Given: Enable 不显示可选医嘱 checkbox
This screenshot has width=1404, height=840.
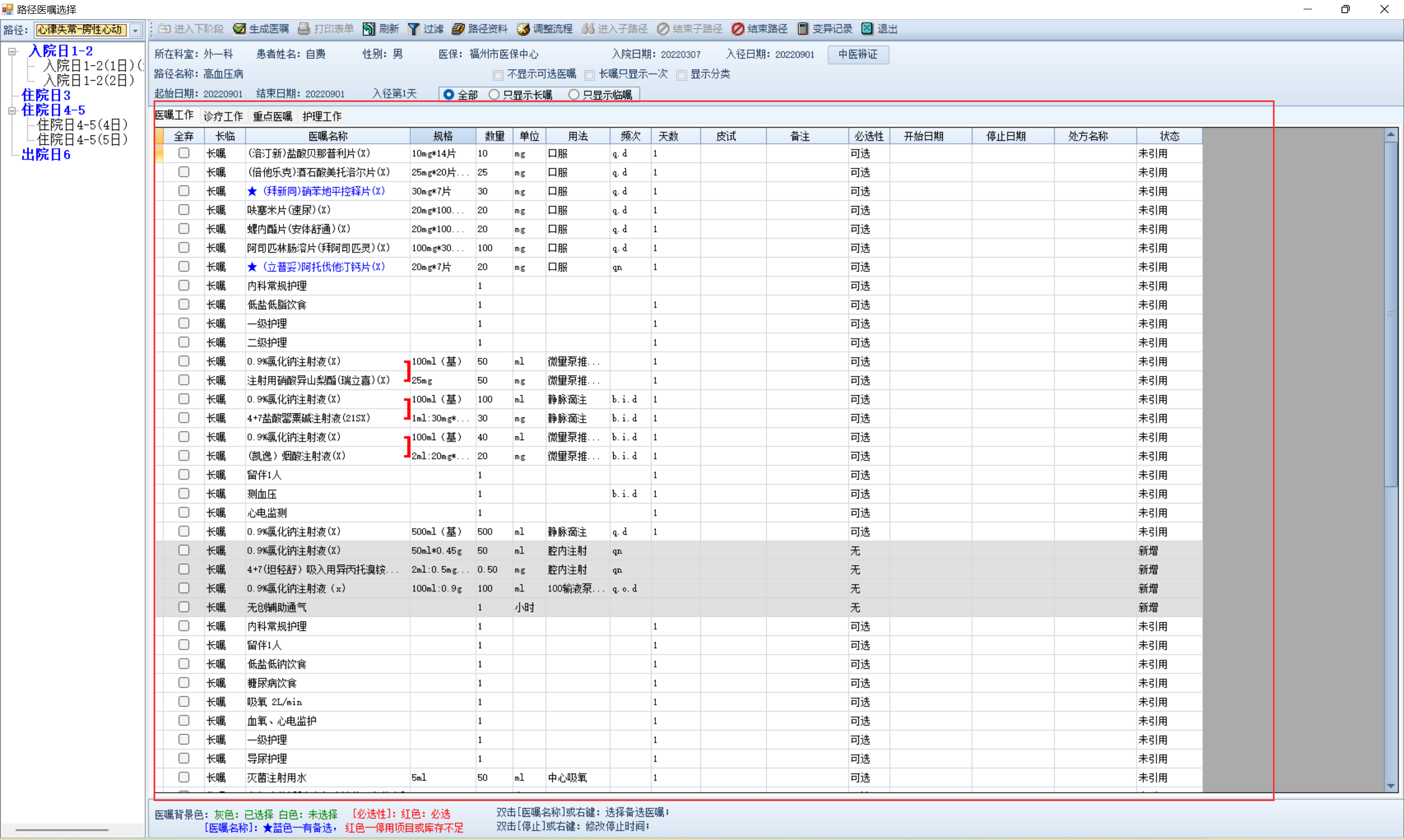Looking at the screenshot, I should (x=498, y=75).
